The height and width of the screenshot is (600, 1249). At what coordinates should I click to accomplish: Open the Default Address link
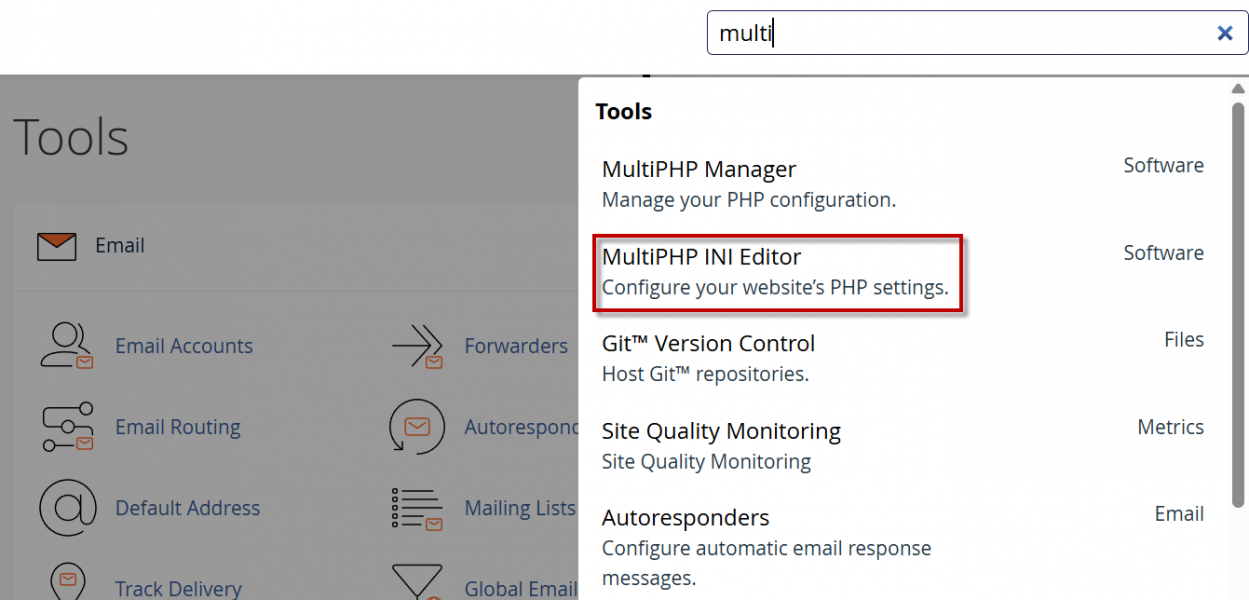pyautogui.click(x=187, y=508)
